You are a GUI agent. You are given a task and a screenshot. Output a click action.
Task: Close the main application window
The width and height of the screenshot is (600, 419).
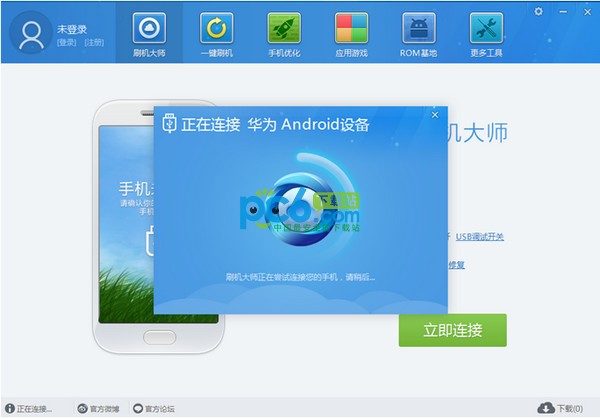(587, 12)
